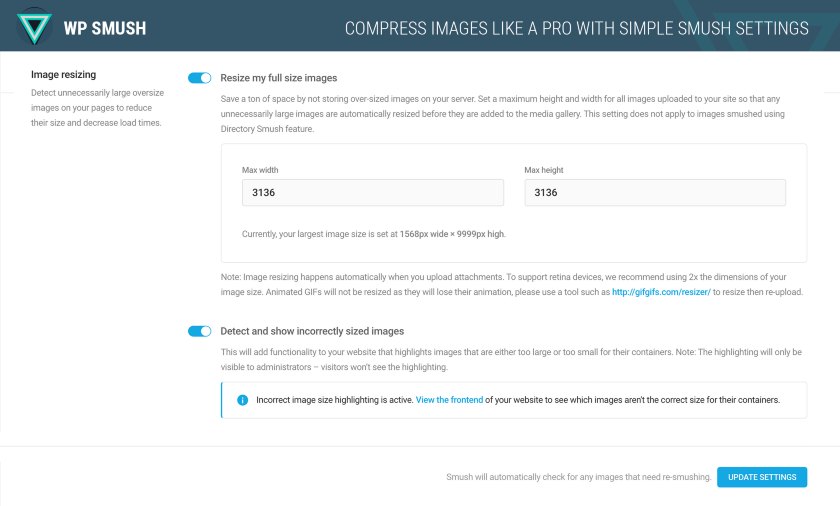Viewport: 840px width, 506px height.
Task: Click the re-smushing auto-check message
Action: tap(579, 477)
